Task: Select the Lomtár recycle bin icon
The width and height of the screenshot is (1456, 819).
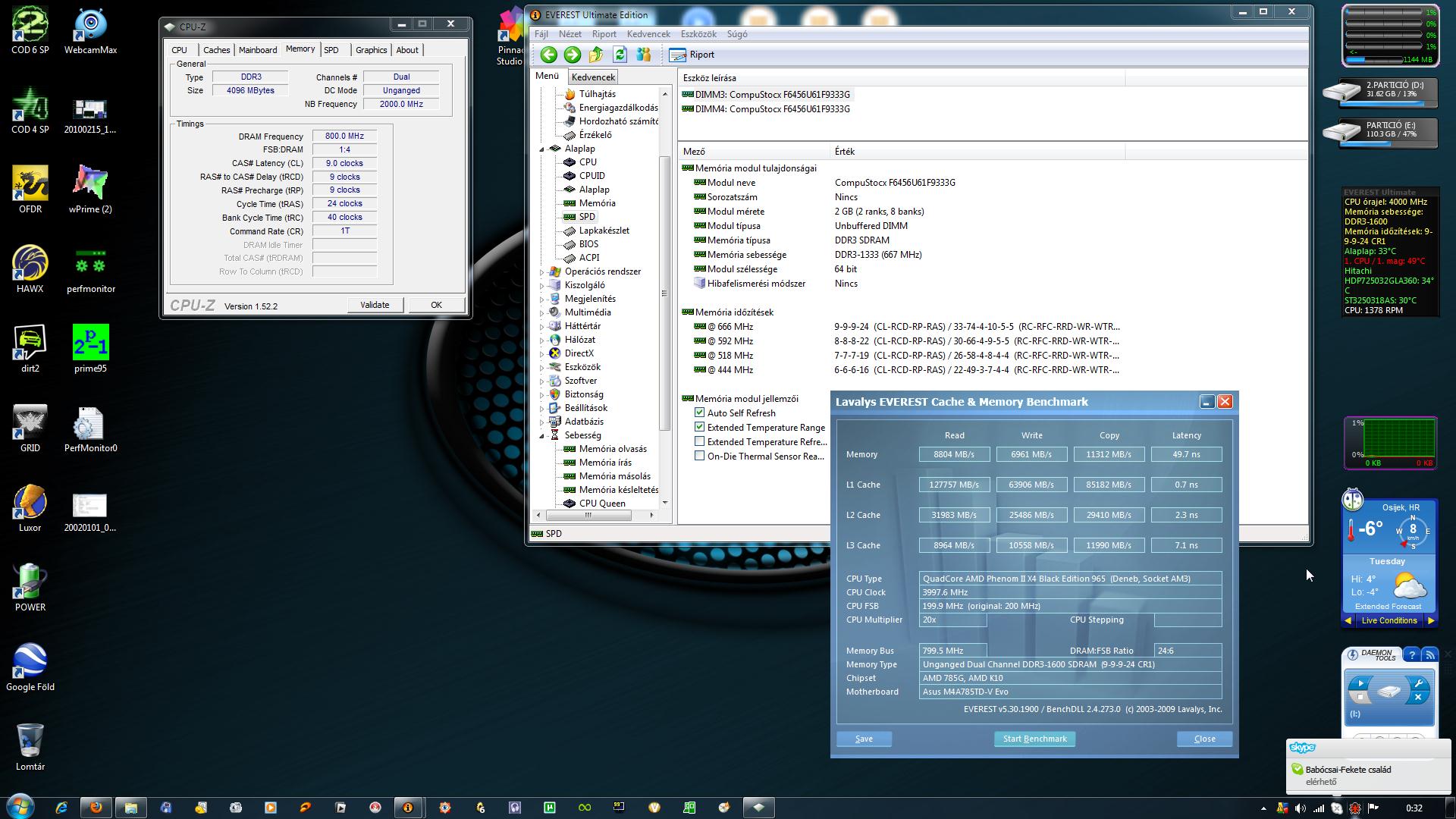Action: pyautogui.click(x=30, y=747)
